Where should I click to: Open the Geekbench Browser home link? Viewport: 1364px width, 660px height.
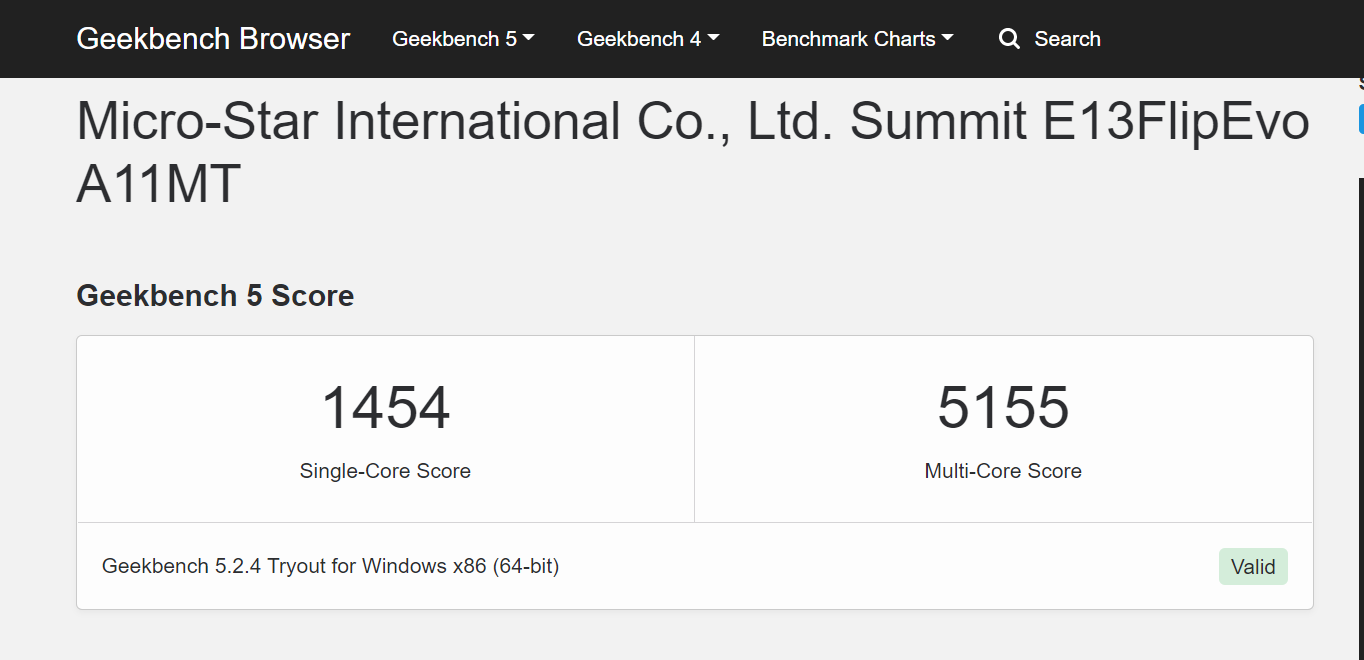click(x=213, y=39)
